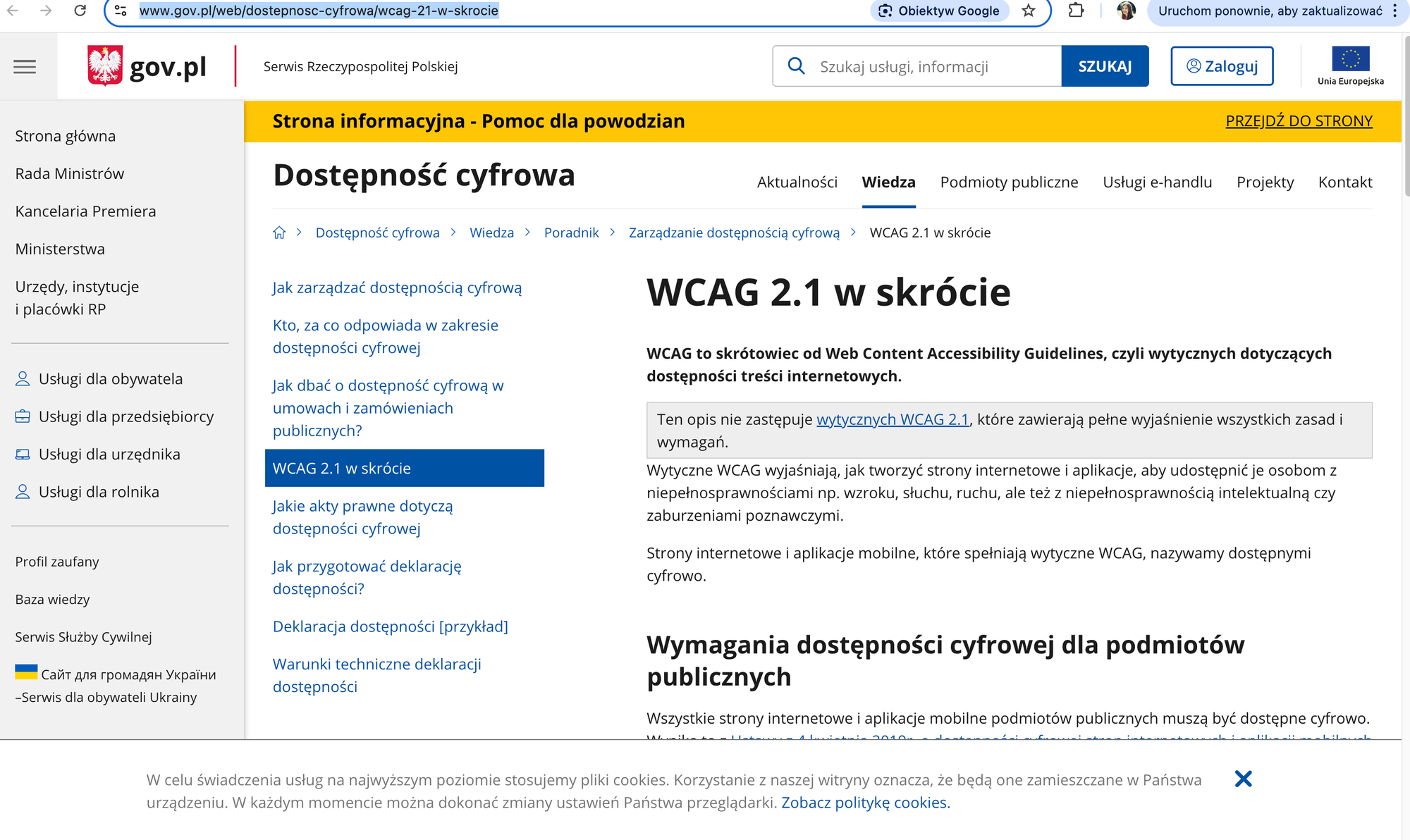Screen dimensions: 1410x840
Task: Open Usługi dla urzędnika
Action: coord(97,455)
